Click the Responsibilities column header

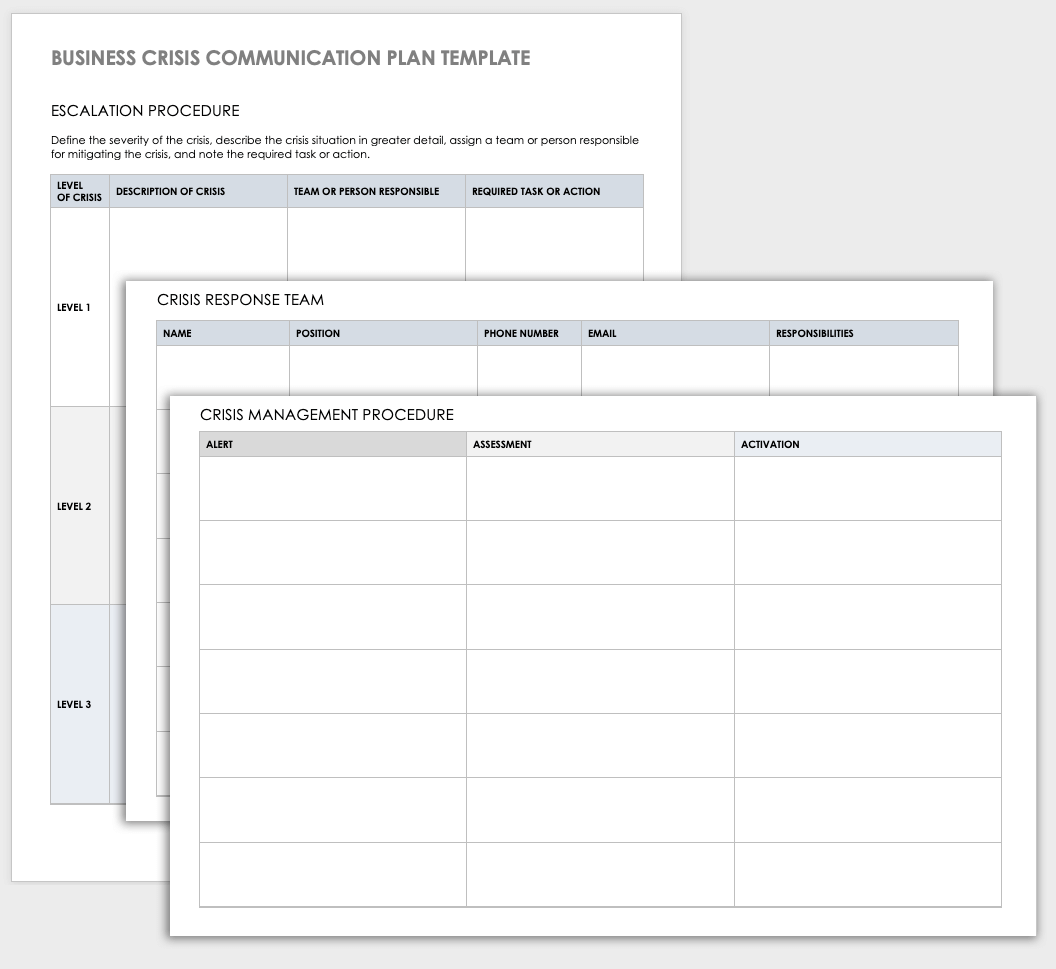[x=815, y=333]
